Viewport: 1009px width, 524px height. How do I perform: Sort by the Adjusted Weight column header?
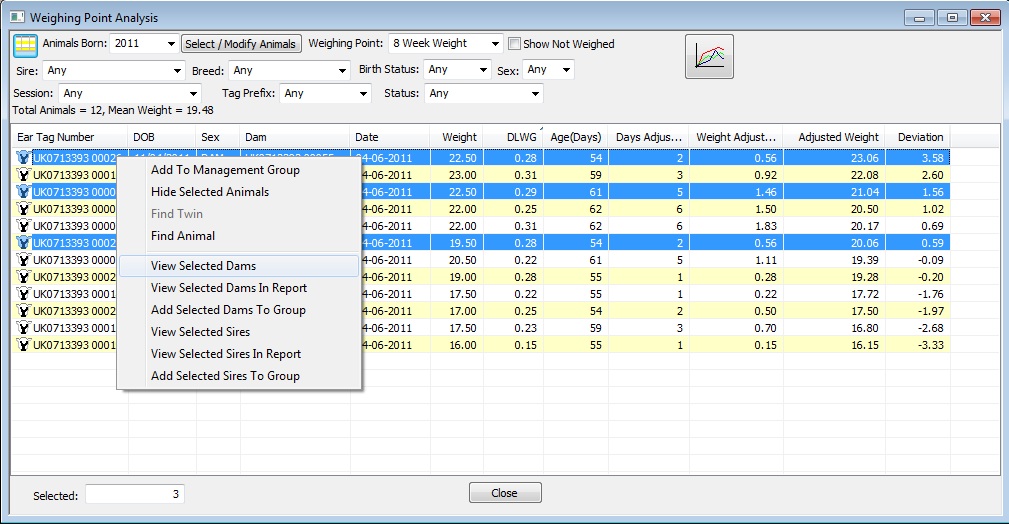(835, 137)
